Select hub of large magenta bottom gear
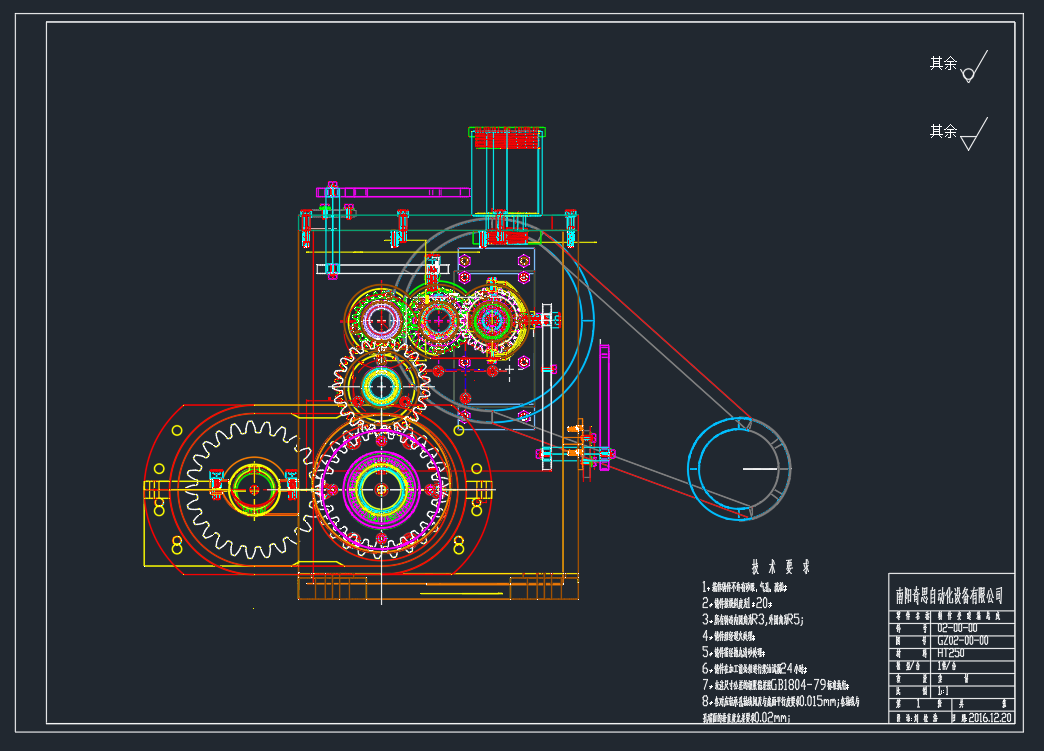Image resolution: width=1044 pixels, height=751 pixels. pos(381,489)
